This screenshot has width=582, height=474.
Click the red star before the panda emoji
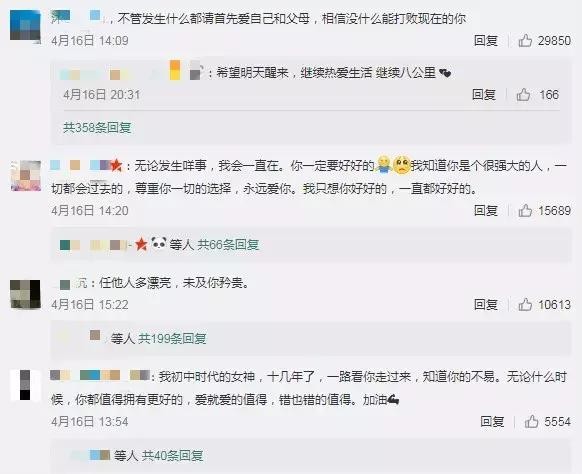141,244
